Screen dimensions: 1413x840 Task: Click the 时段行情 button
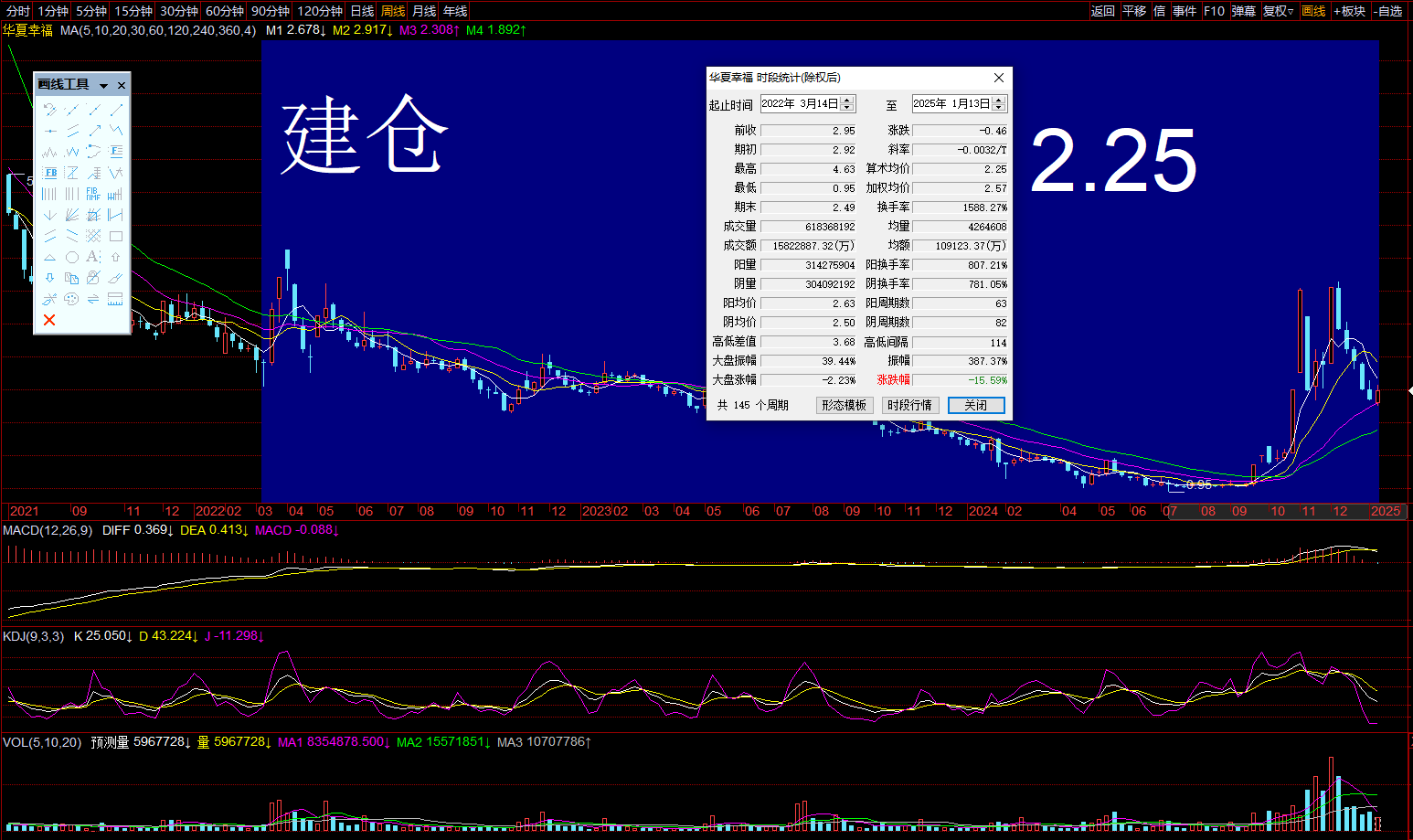point(909,405)
